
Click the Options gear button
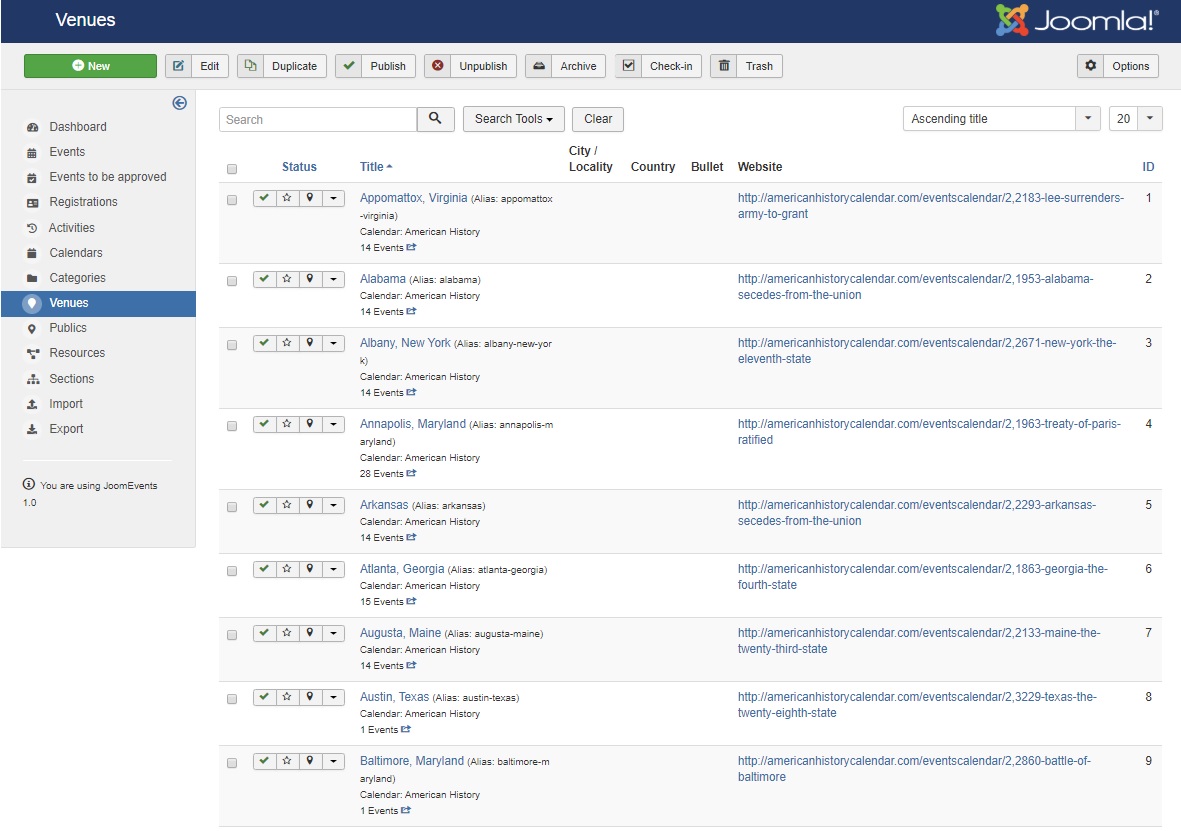pos(1117,66)
